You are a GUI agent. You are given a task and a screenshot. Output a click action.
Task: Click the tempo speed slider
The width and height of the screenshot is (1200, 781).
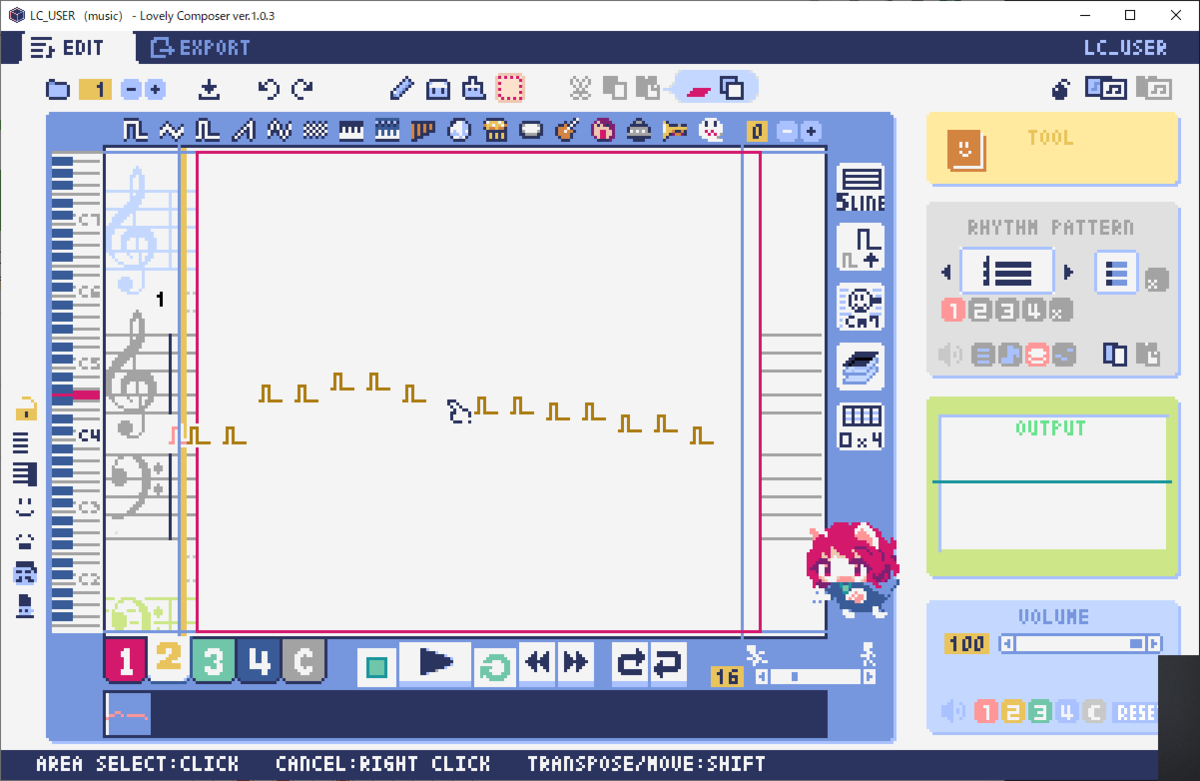(815, 677)
